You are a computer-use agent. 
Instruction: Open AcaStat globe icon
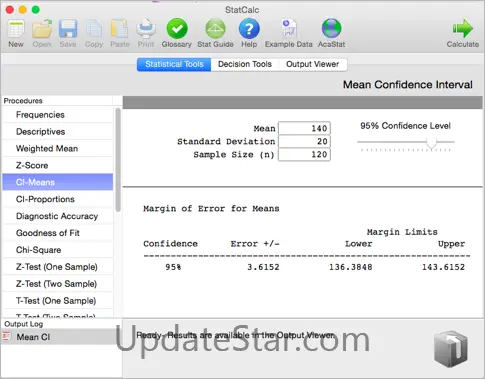(x=331, y=29)
